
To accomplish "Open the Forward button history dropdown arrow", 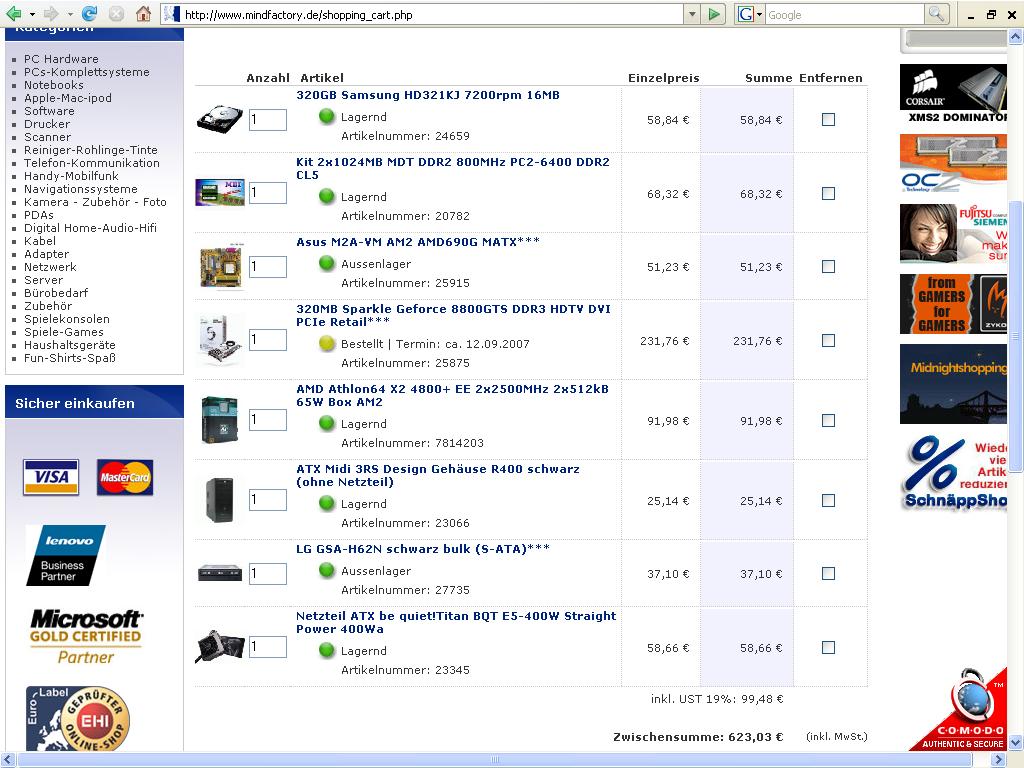I will pyautogui.click(x=70, y=14).
